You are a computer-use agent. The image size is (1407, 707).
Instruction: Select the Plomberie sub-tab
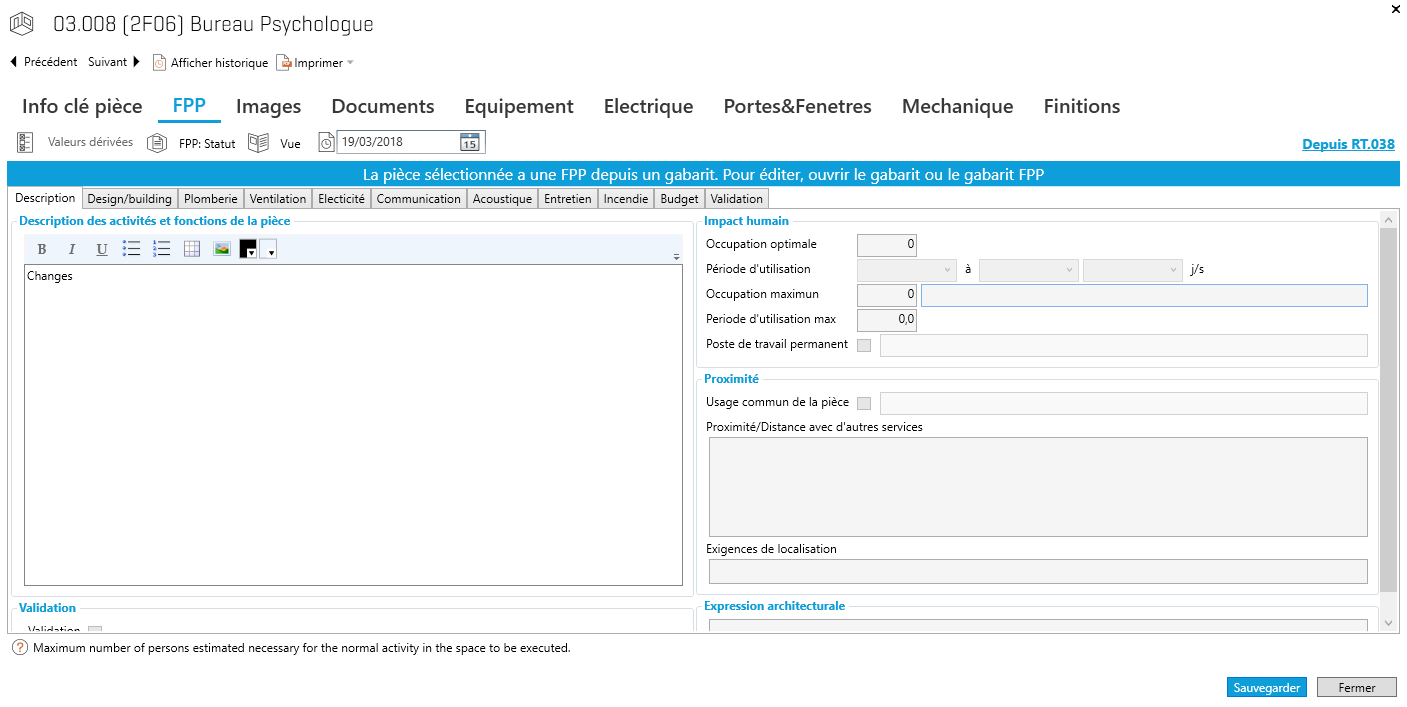(210, 199)
